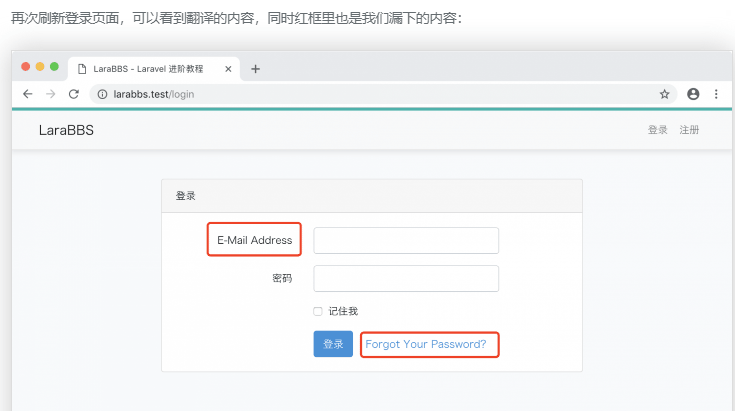This screenshot has height=411, width=735.
Task: Click the browser forward arrow
Action: point(51,94)
